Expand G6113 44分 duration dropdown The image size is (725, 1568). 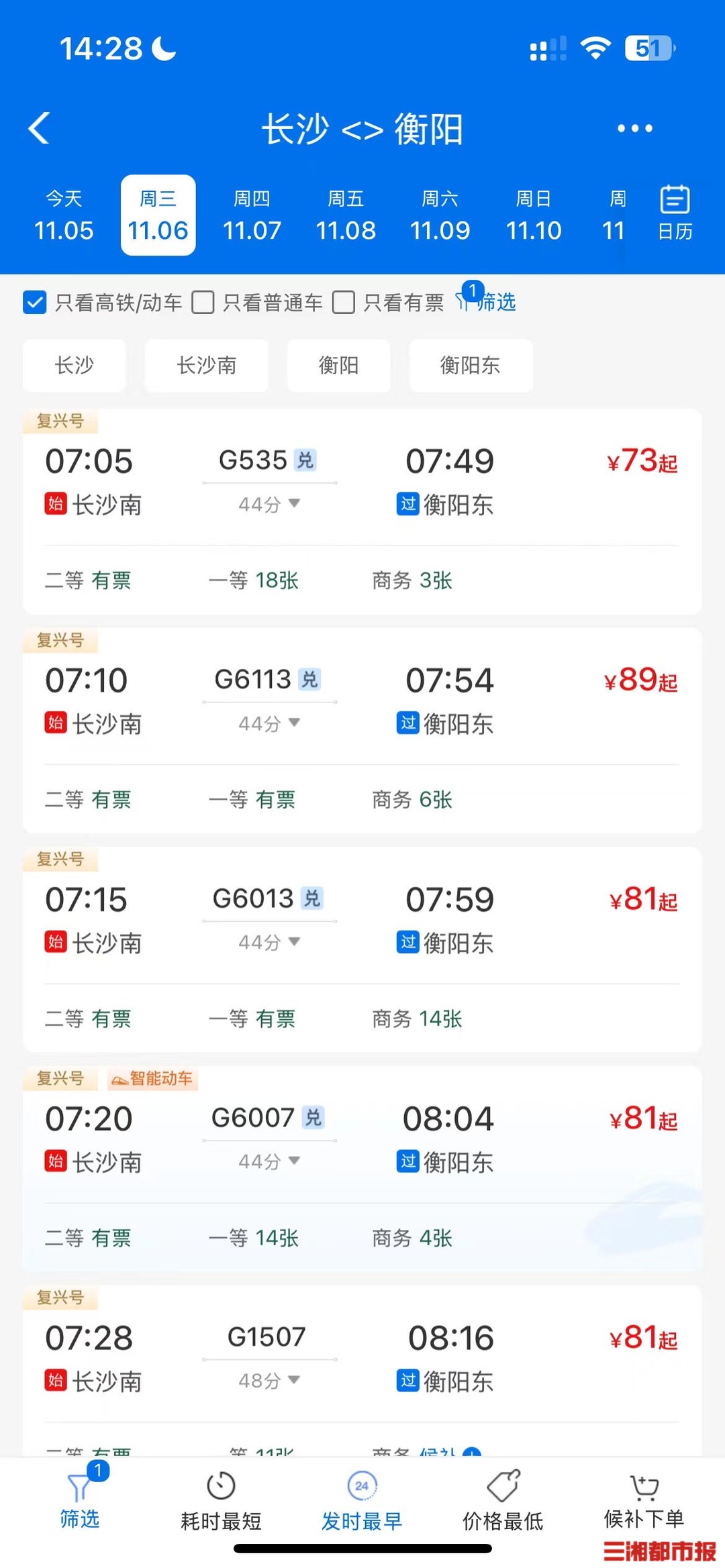point(269,723)
